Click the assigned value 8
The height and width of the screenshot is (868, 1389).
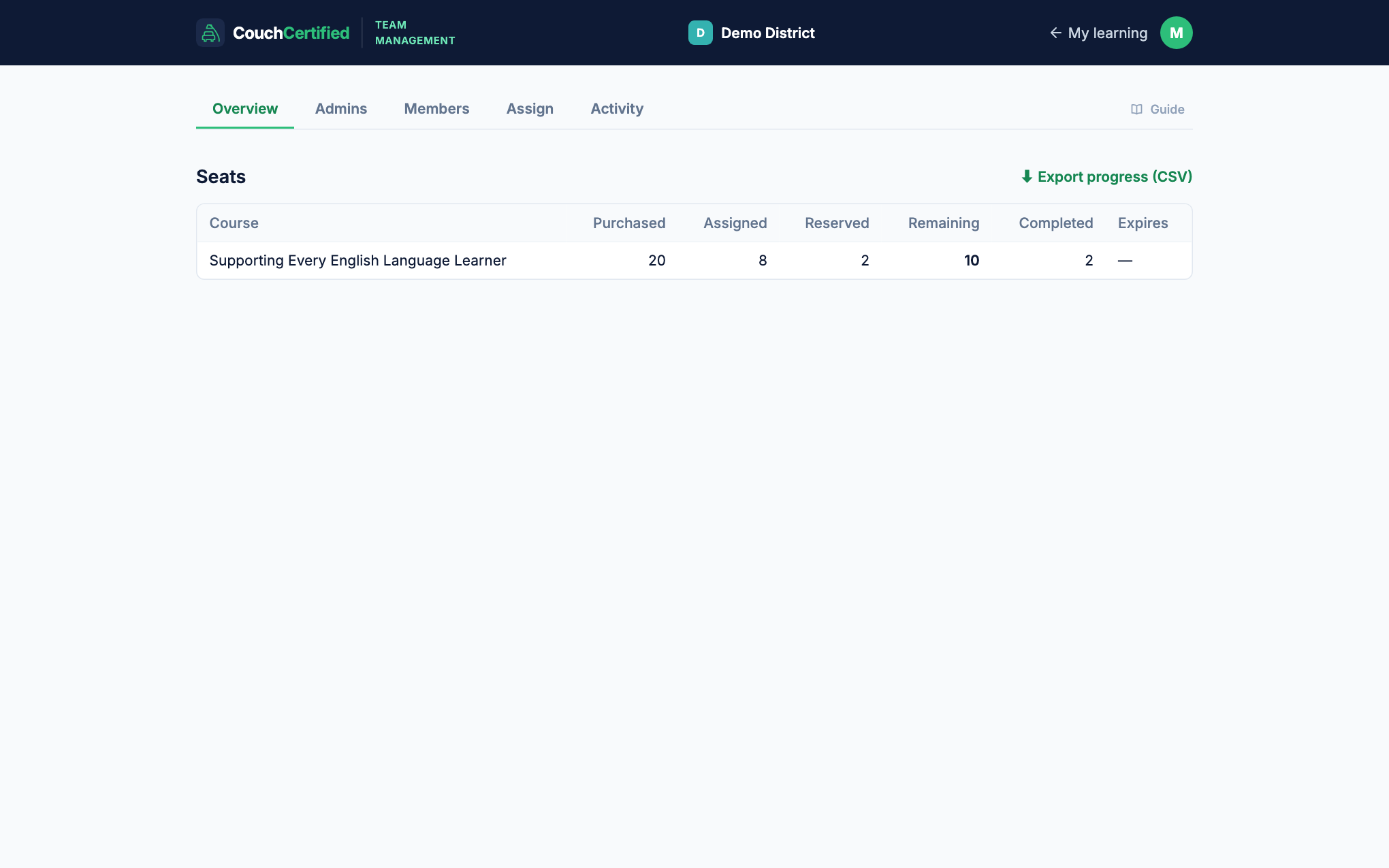click(763, 260)
